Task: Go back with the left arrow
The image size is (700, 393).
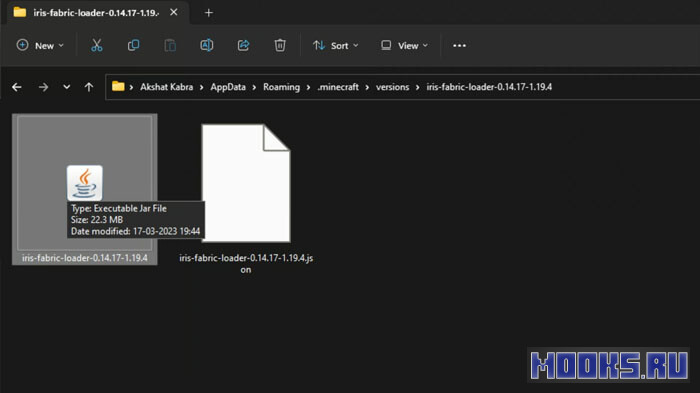Action: pyautogui.click(x=17, y=87)
